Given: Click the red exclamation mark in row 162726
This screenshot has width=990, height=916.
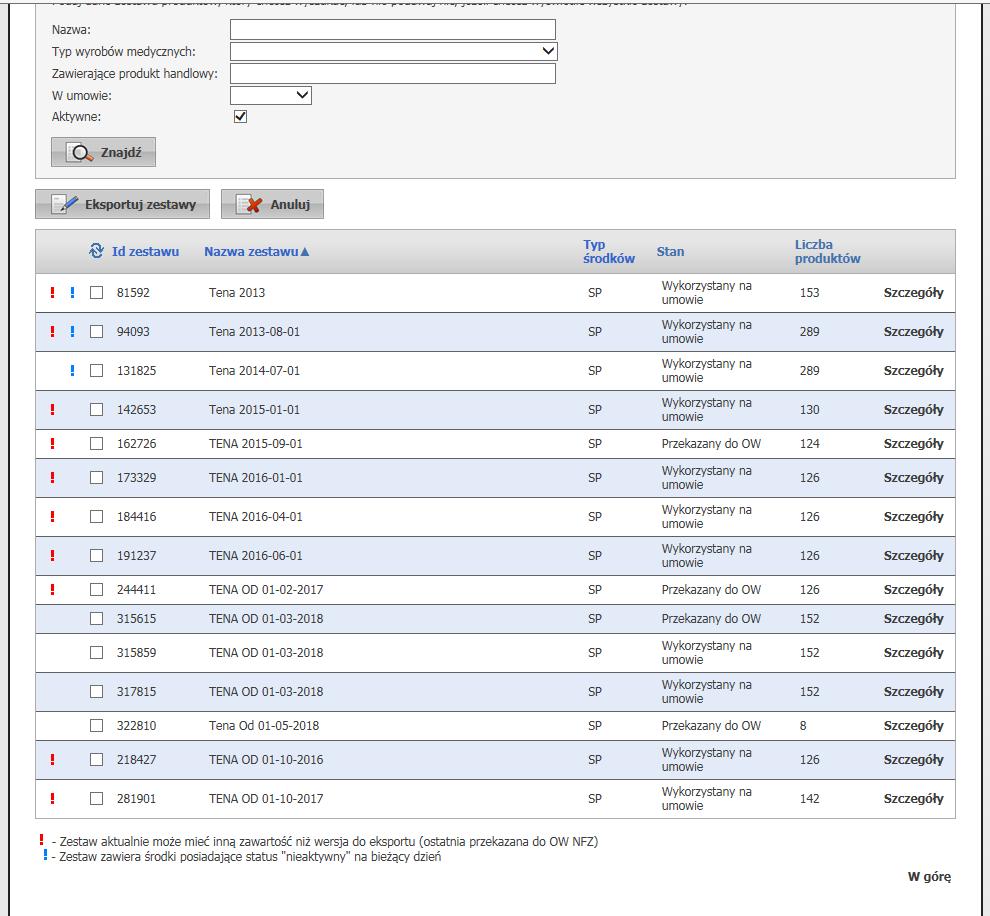Looking at the screenshot, I should click(x=52, y=444).
